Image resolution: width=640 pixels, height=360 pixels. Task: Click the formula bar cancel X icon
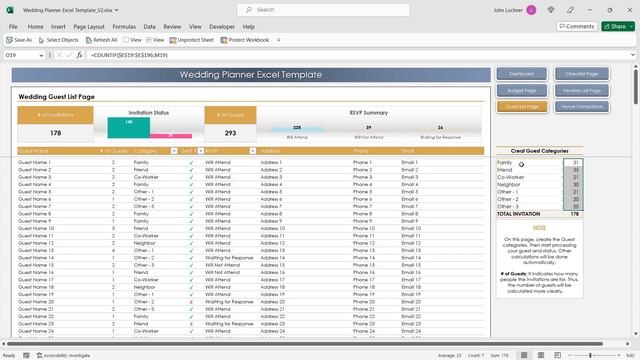click(59, 55)
